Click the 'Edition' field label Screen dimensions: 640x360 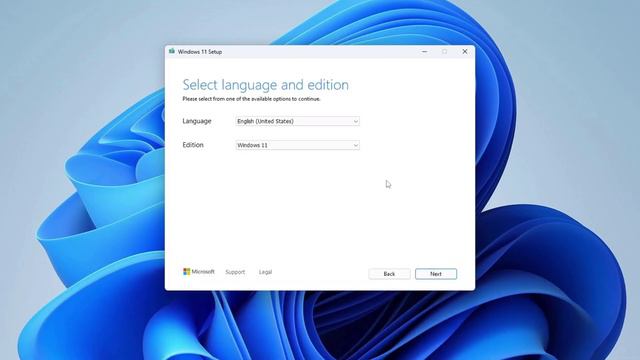tap(193, 145)
